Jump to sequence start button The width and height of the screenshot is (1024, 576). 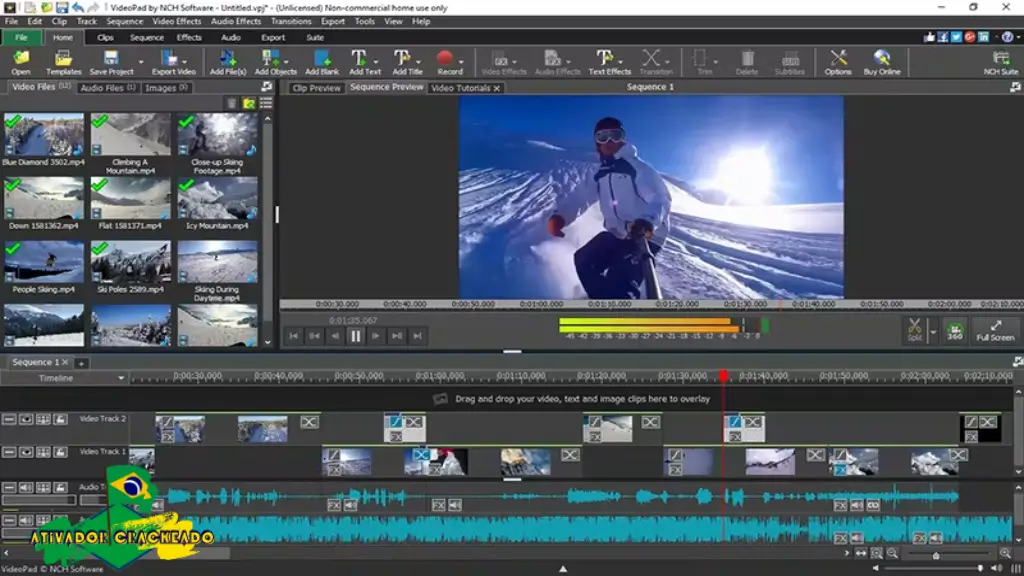[x=293, y=336]
